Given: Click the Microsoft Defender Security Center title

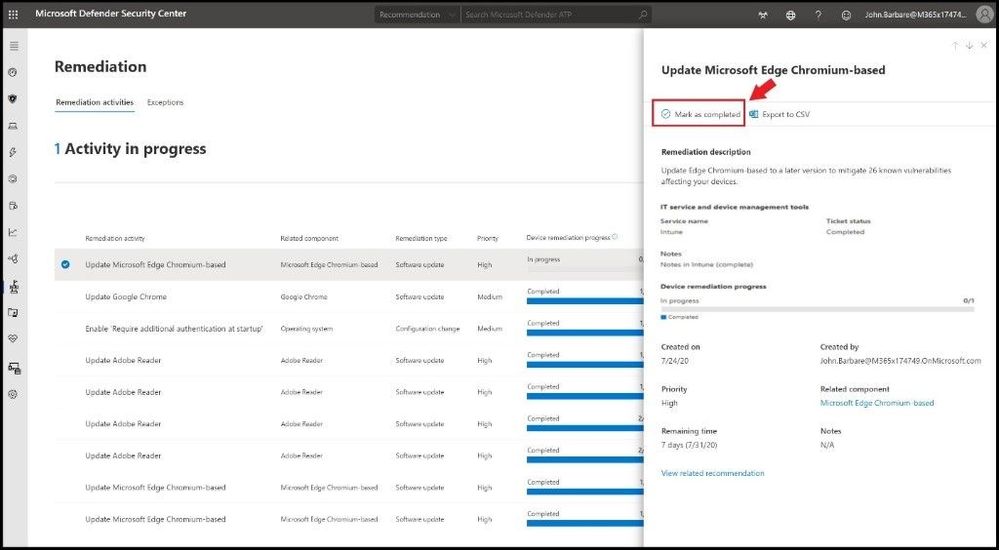Looking at the screenshot, I should (111, 13).
